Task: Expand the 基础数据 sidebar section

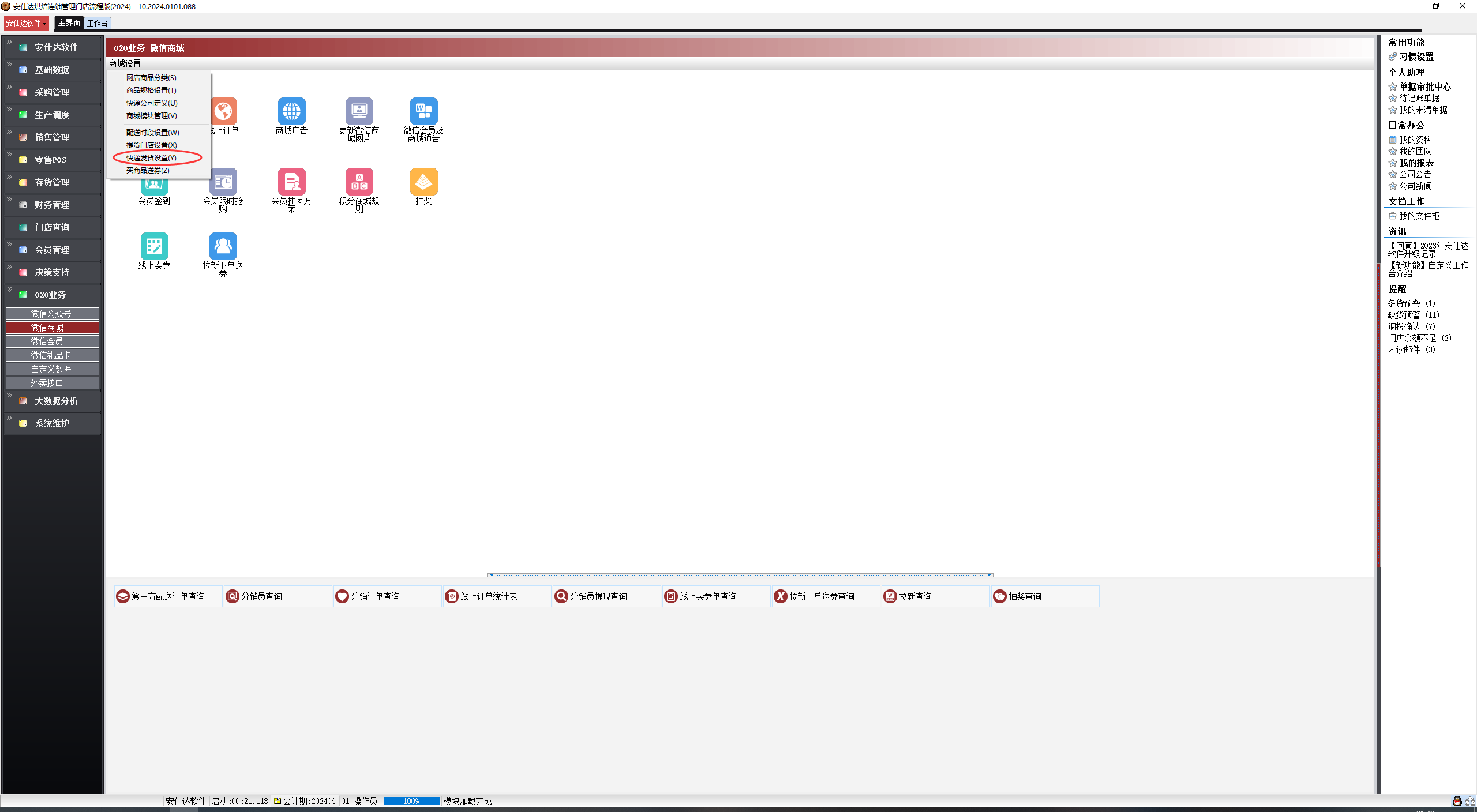Action: pos(52,70)
